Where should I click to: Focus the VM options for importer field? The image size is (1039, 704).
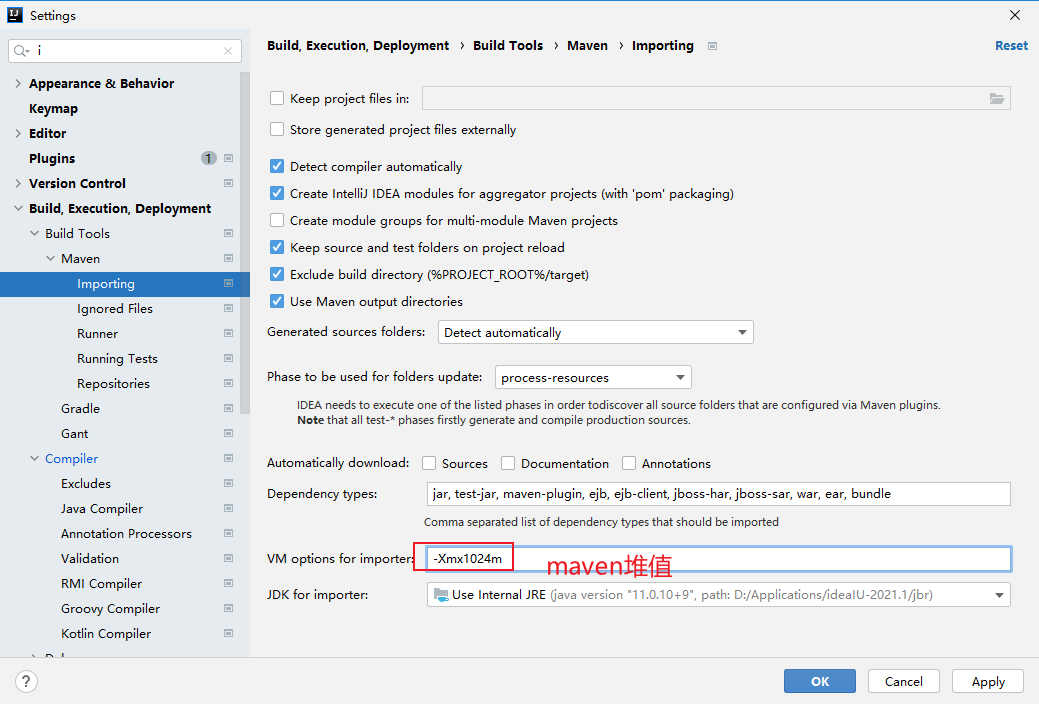(x=718, y=558)
